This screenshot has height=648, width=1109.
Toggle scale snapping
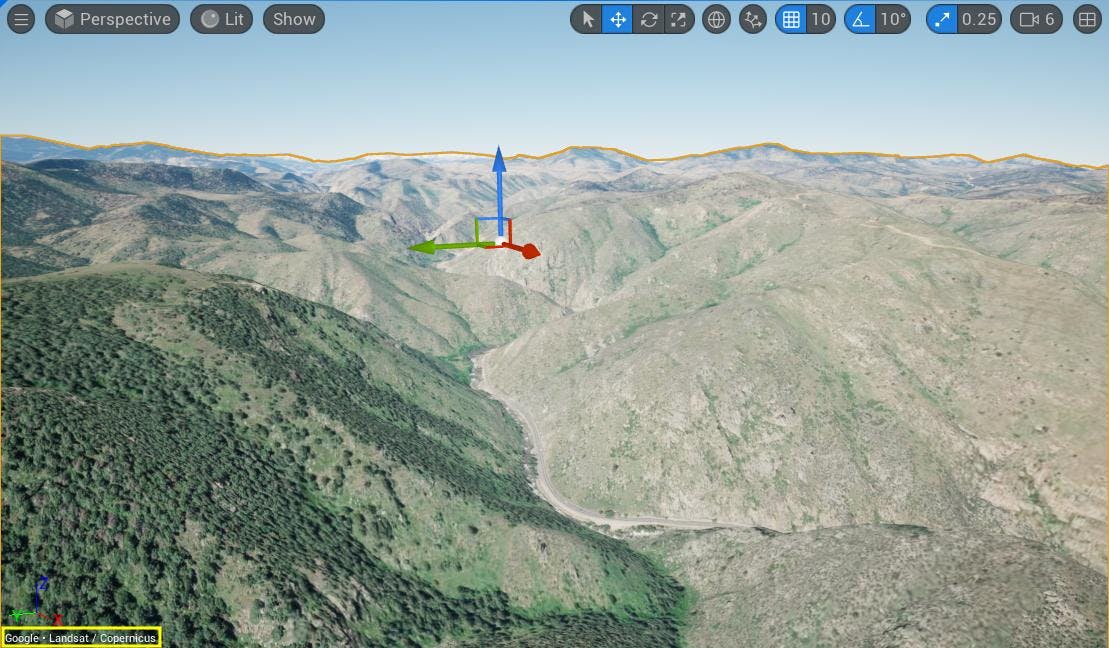[x=942, y=18]
